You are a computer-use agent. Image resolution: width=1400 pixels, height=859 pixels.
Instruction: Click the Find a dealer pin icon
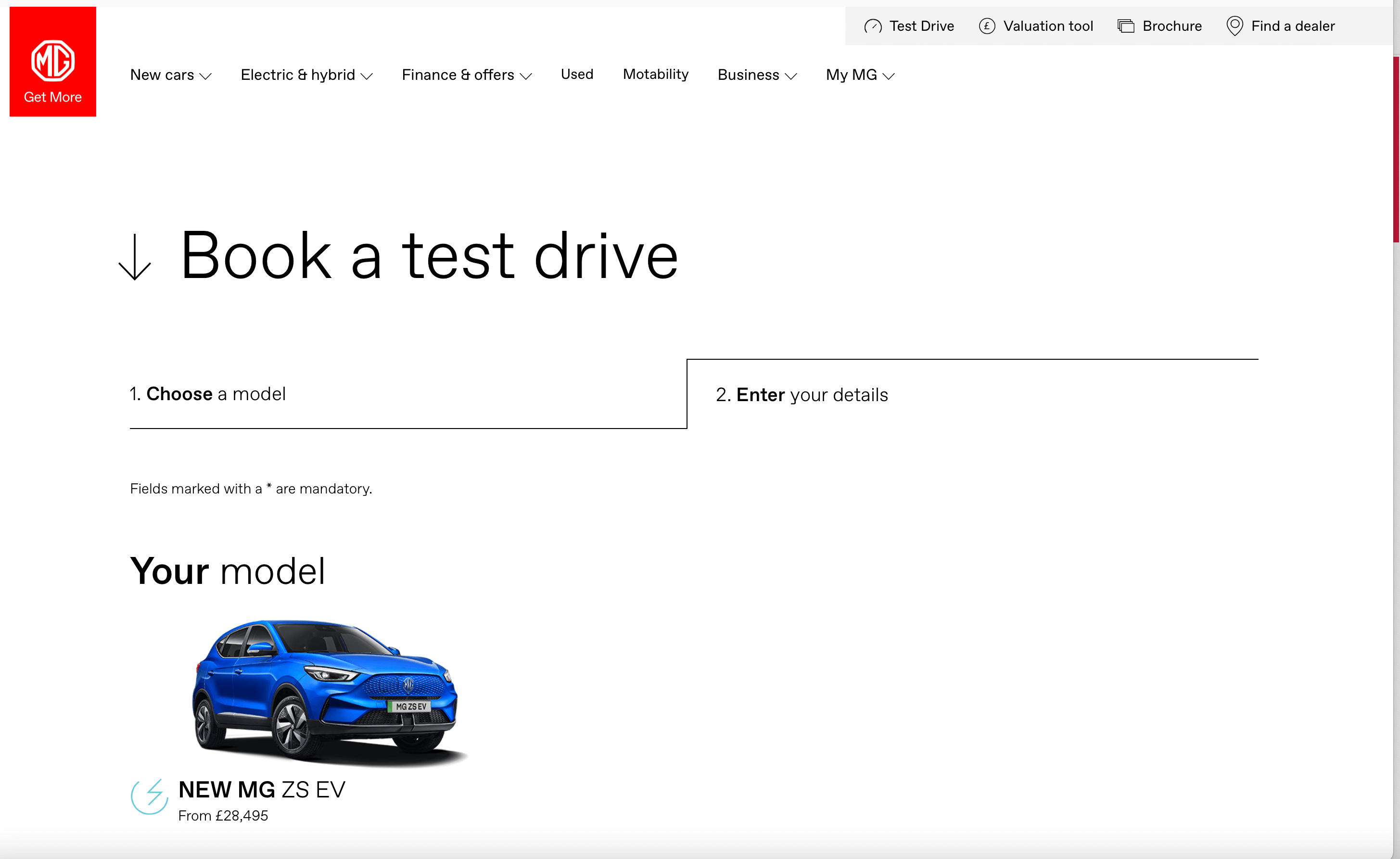(1234, 26)
